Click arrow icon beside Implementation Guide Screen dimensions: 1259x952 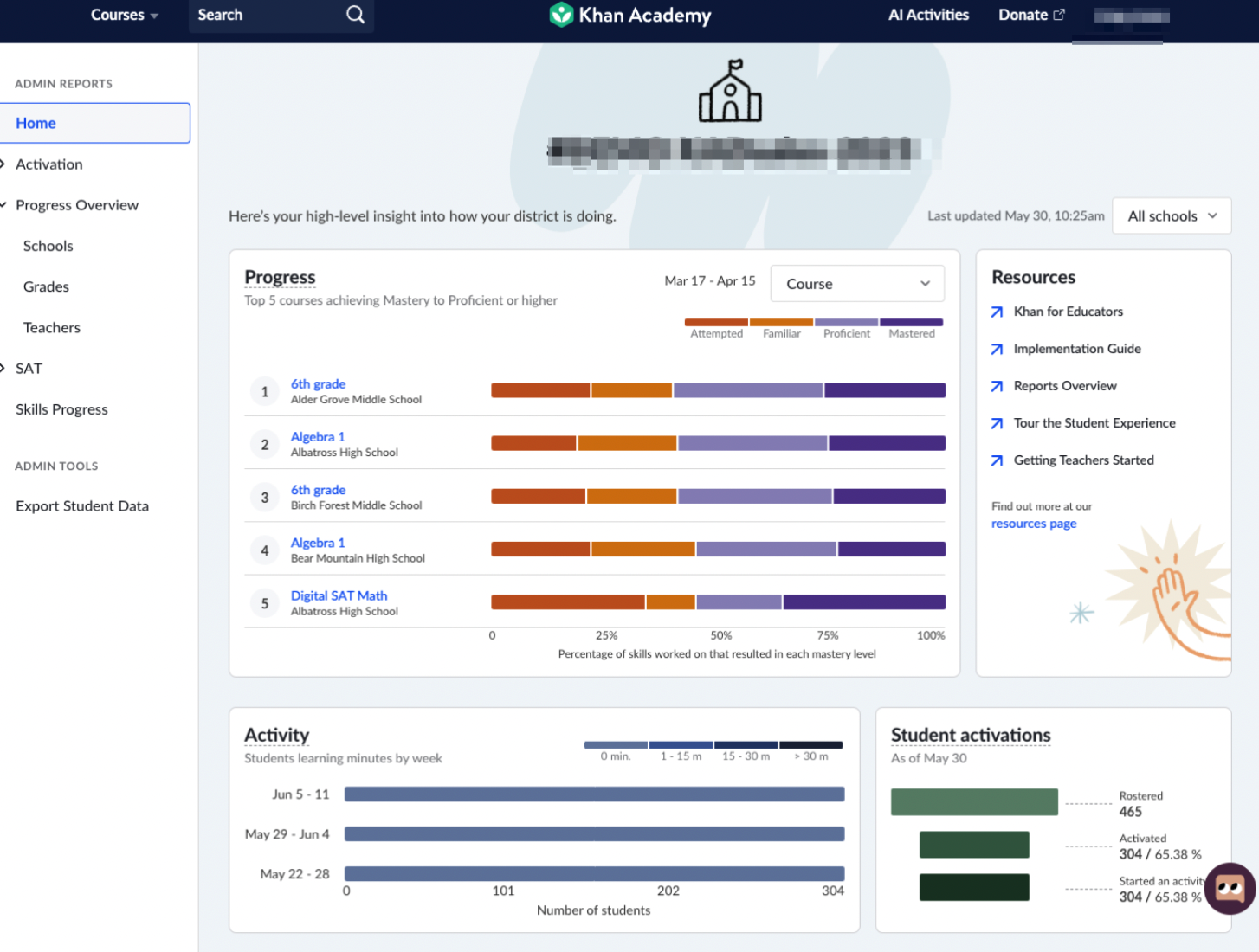[997, 349]
